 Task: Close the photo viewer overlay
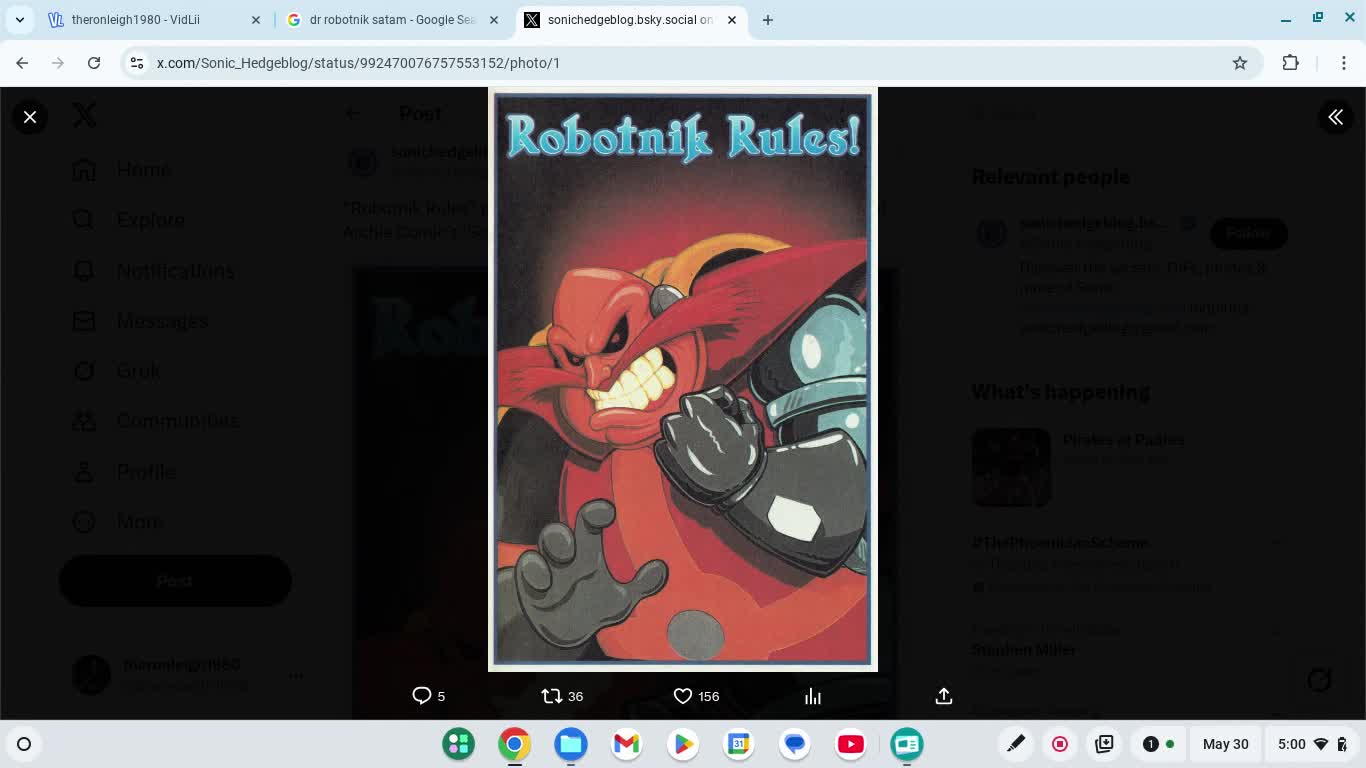point(30,117)
